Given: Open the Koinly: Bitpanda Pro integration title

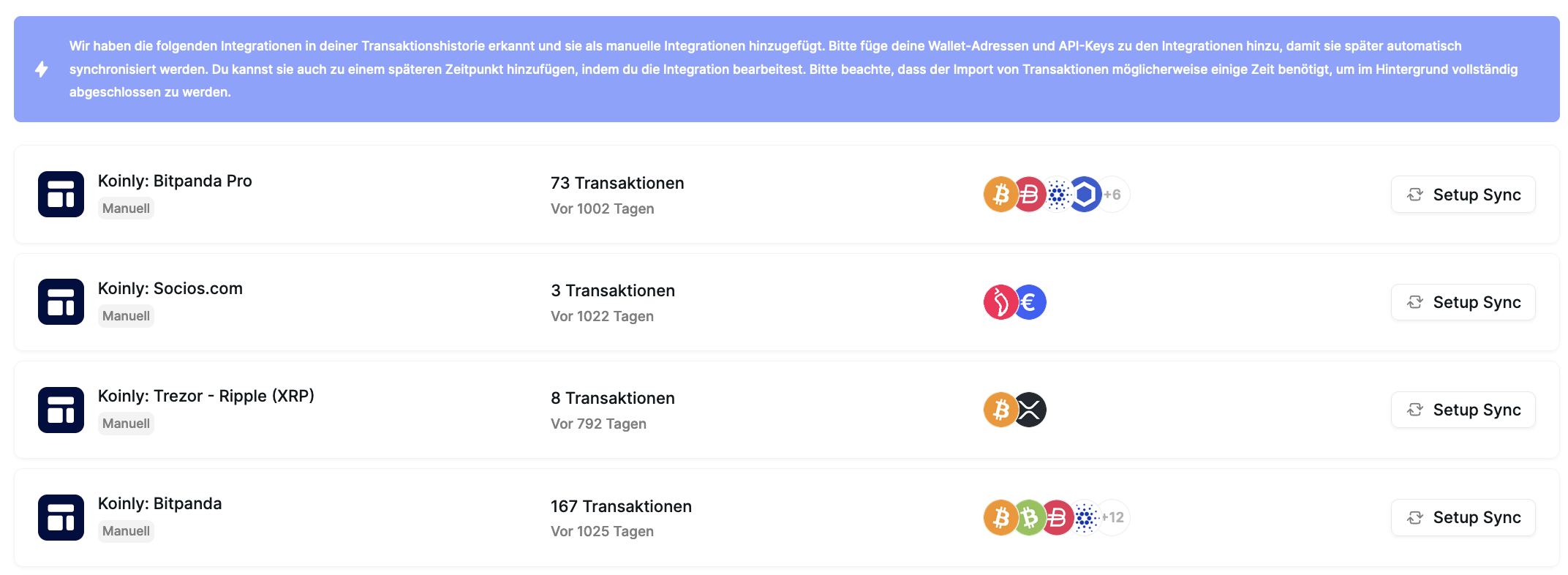Looking at the screenshot, I should [x=175, y=181].
